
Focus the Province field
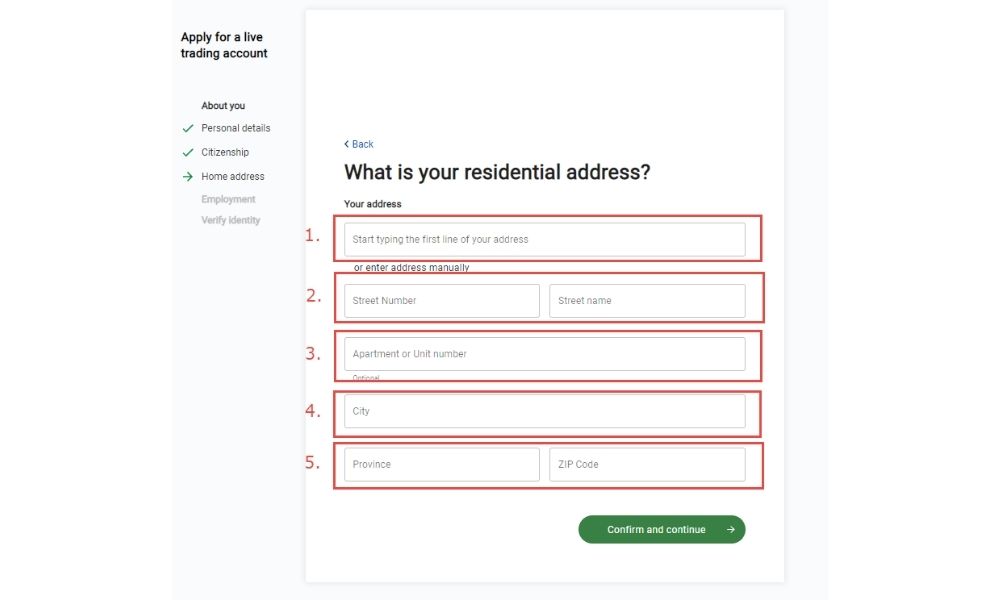click(441, 464)
